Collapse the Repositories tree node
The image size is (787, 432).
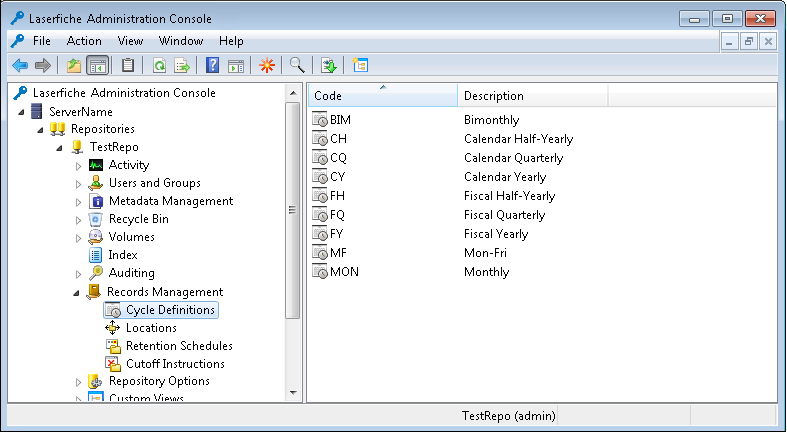click(41, 130)
